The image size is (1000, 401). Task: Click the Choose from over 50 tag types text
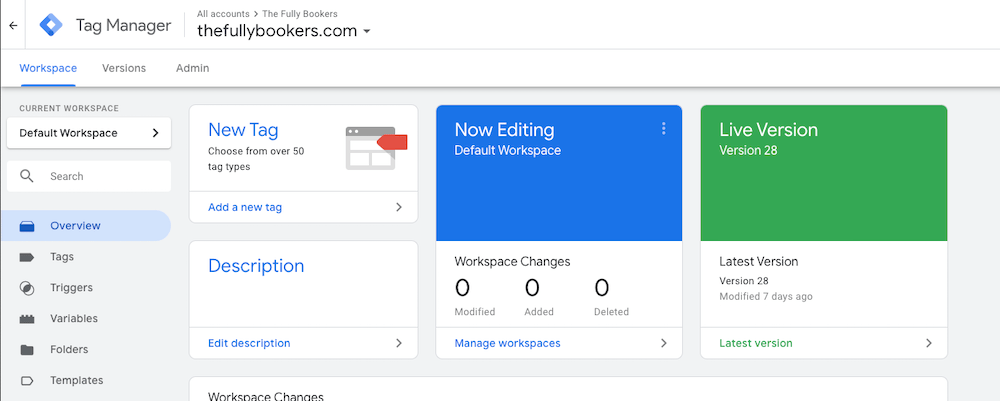click(256, 159)
